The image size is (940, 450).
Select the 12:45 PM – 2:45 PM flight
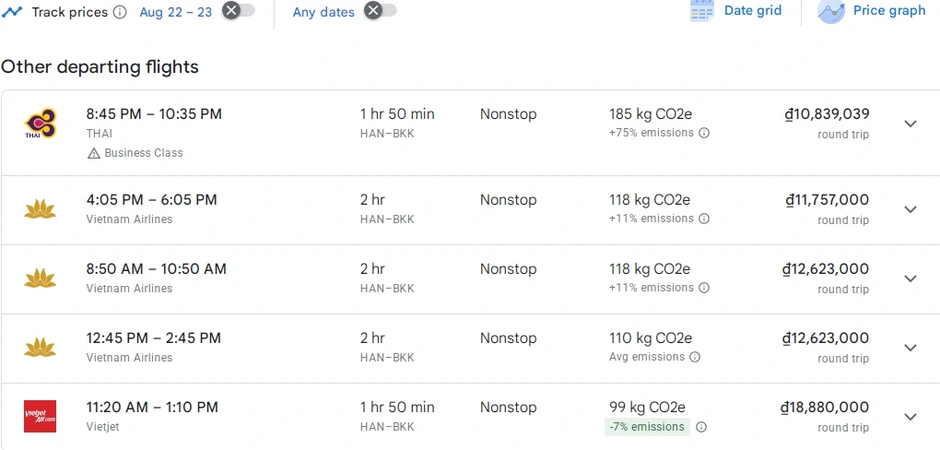point(470,348)
